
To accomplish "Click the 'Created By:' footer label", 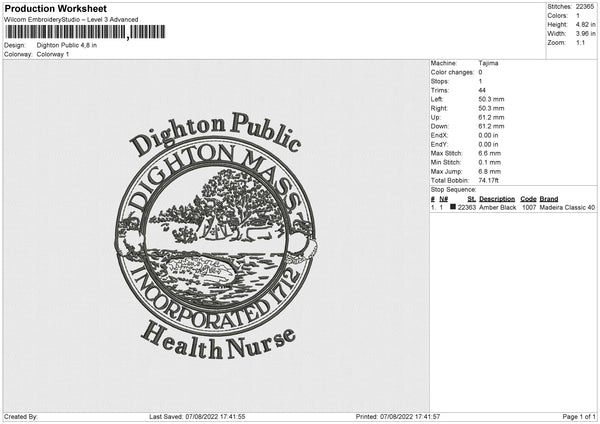I will tap(21, 417).
